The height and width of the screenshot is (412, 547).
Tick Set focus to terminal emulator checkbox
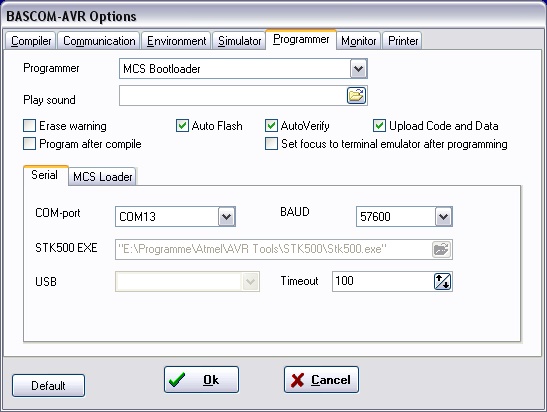coord(271,143)
